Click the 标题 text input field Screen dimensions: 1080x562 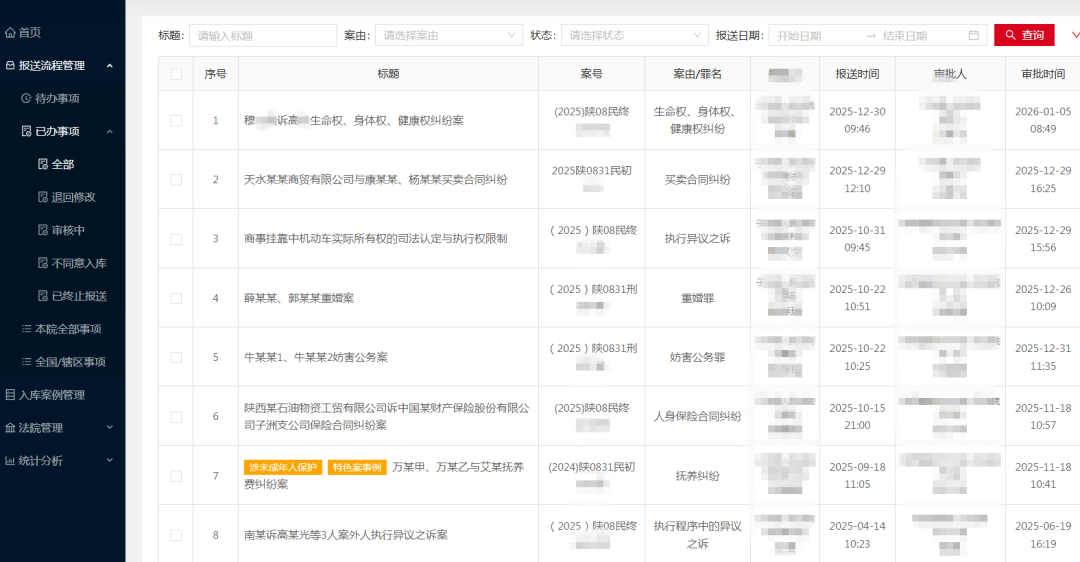(x=263, y=35)
